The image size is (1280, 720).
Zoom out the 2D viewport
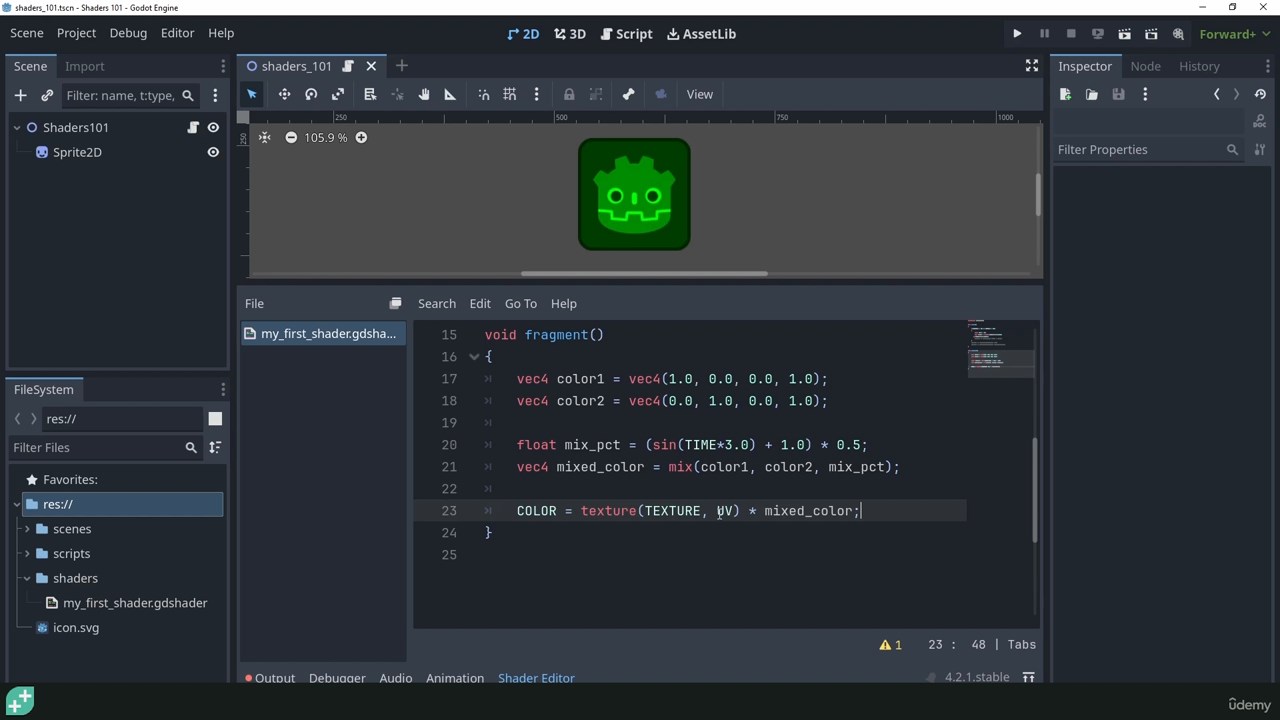(291, 137)
